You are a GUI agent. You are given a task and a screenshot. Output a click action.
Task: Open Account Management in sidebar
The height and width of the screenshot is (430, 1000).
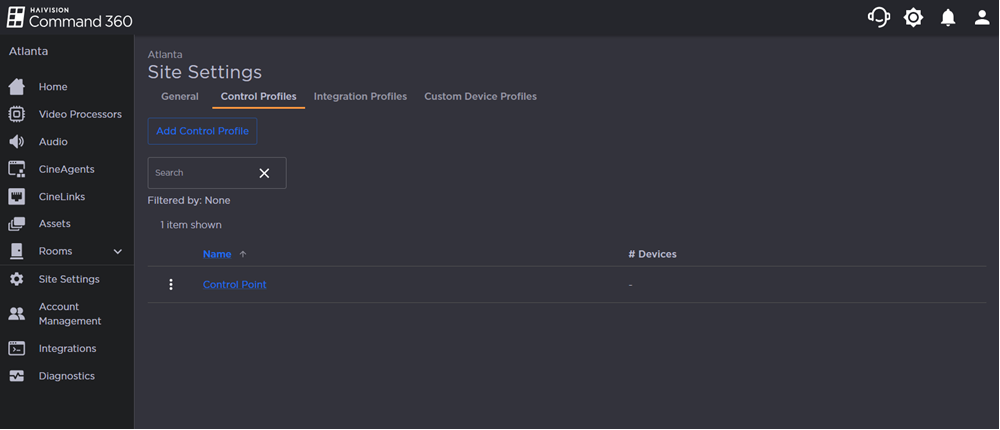70,314
